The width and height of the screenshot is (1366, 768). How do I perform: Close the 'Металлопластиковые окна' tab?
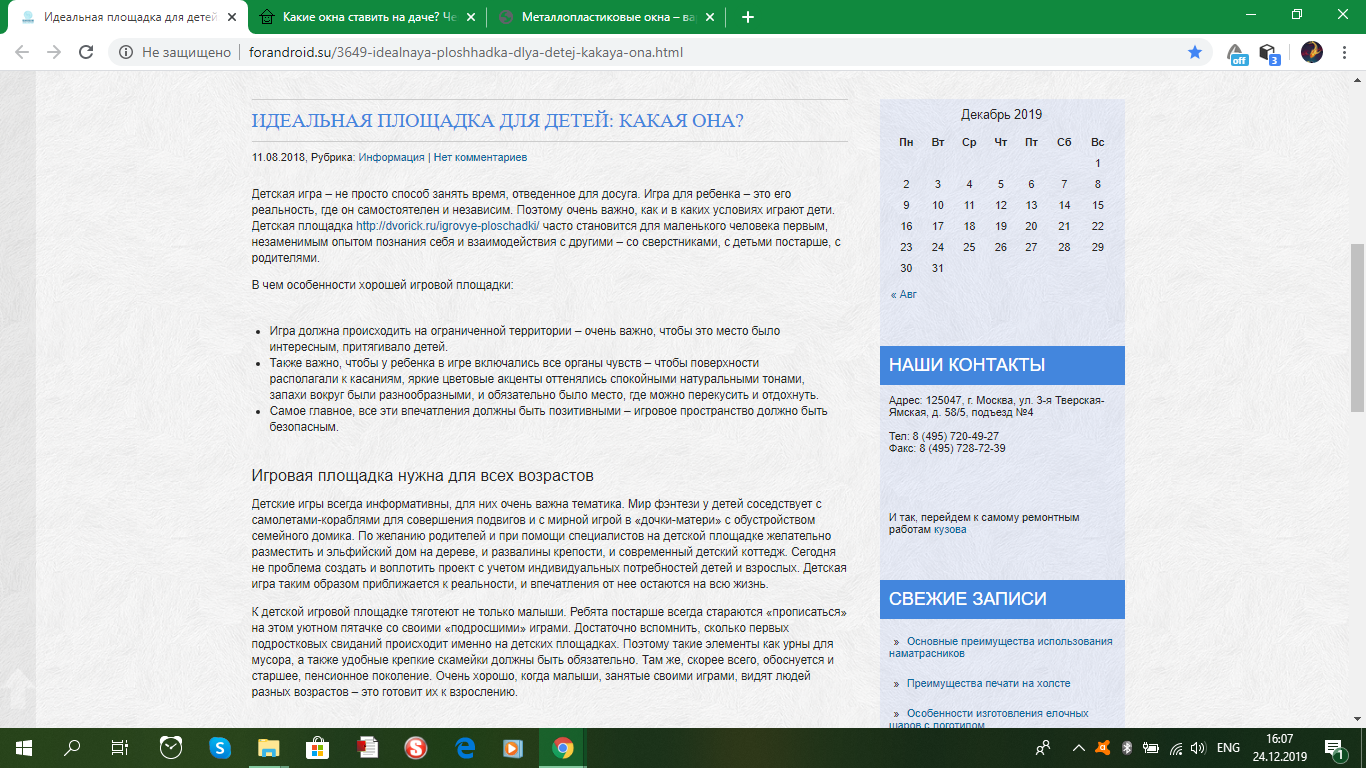pyautogui.click(x=709, y=17)
